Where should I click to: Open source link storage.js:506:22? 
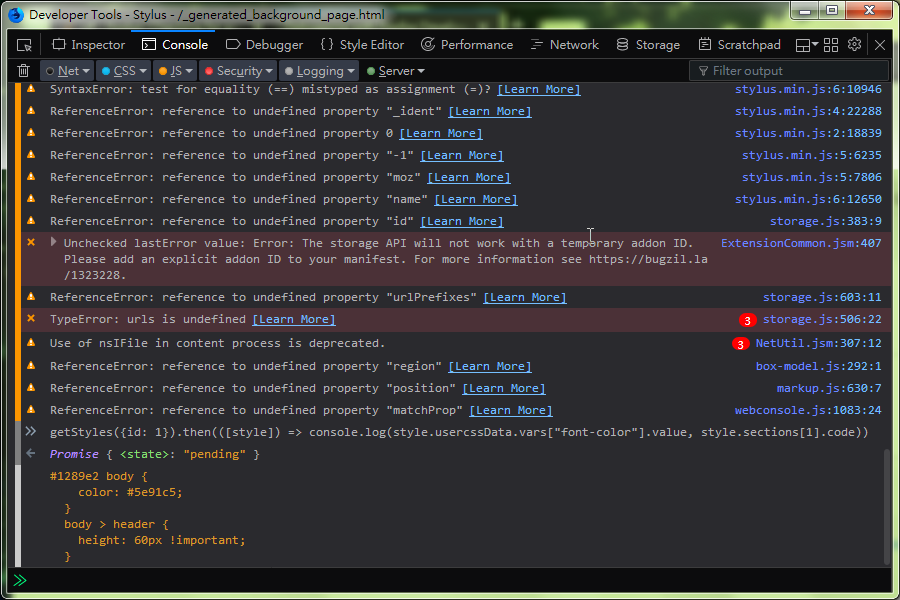point(821,319)
